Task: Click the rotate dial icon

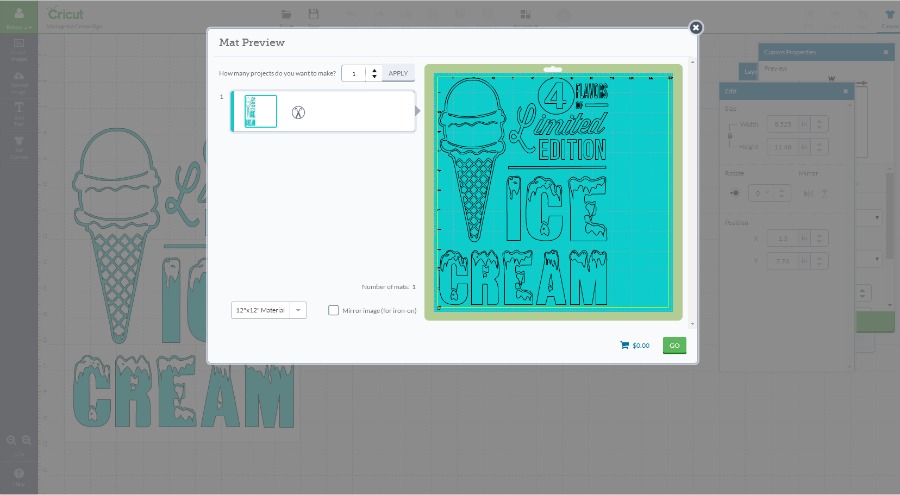Action: click(x=735, y=193)
